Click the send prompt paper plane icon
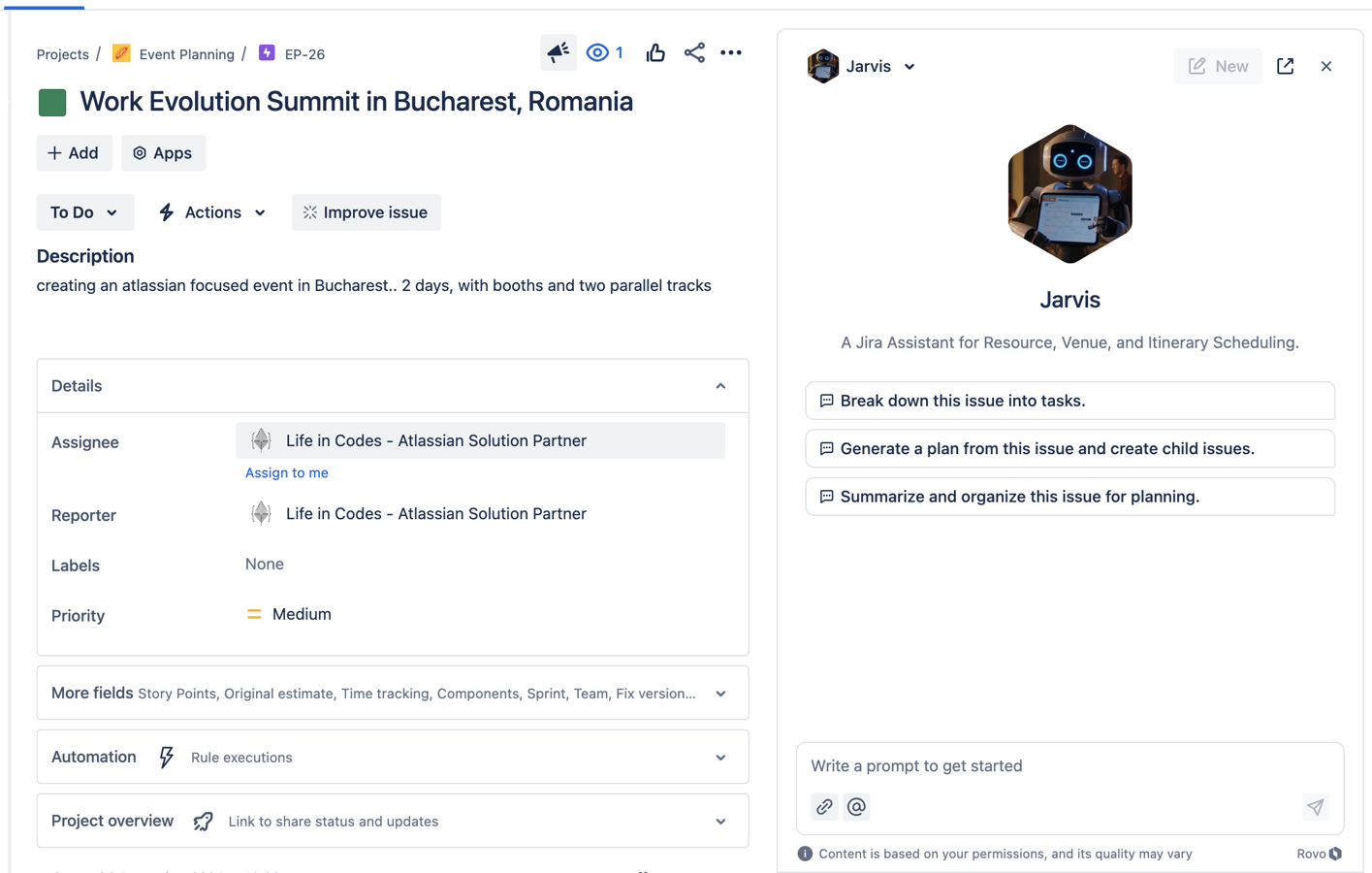This screenshot has width=1372, height=873. [x=1315, y=807]
